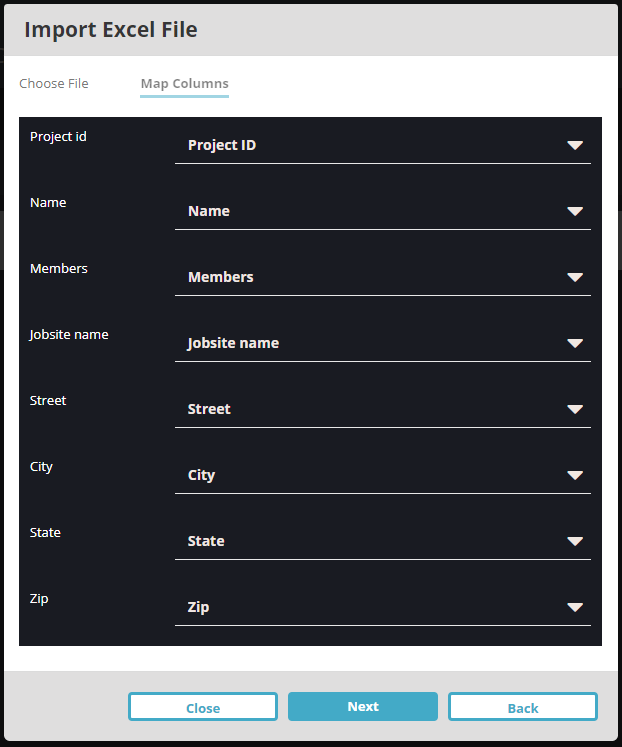Click the Street dropdown arrow
622x747 pixels.
pos(575,409)
